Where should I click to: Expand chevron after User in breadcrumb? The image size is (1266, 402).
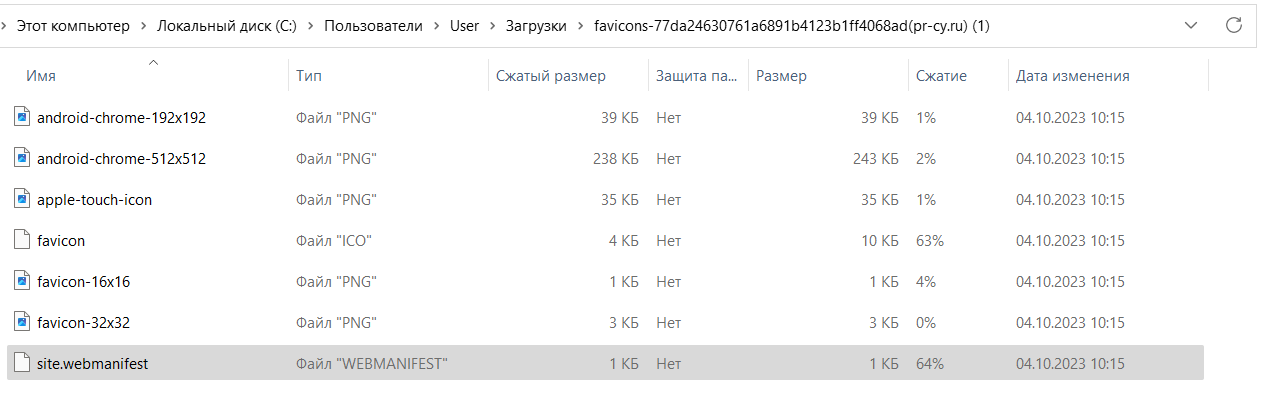[x=488, y=26]
